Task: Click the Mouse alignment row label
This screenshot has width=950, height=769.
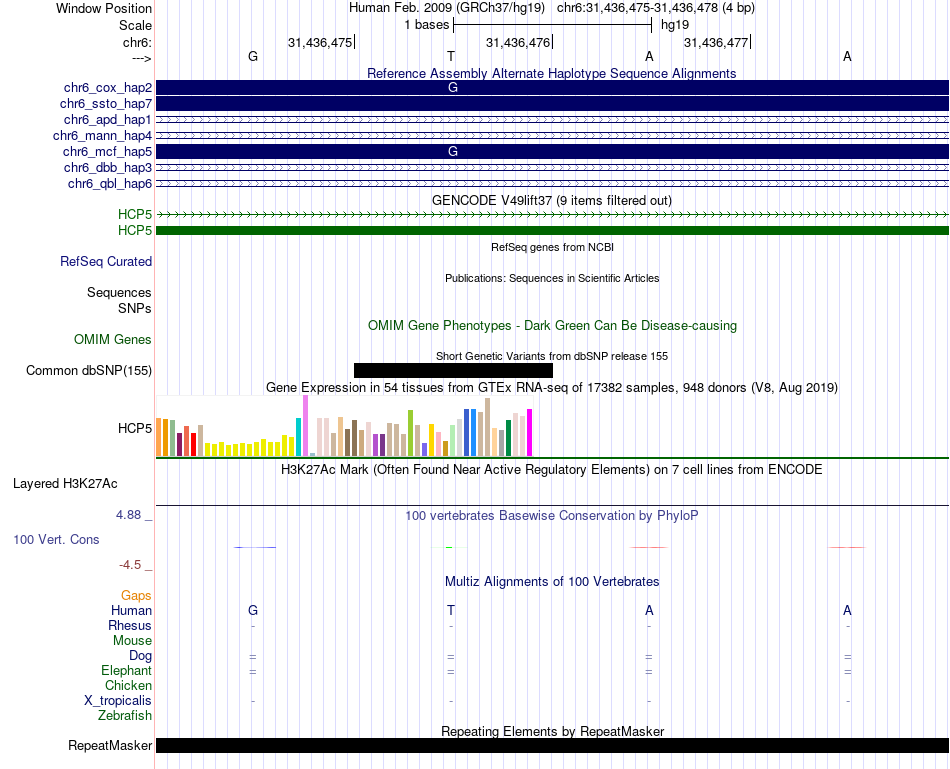Action: tap(132, 641)
